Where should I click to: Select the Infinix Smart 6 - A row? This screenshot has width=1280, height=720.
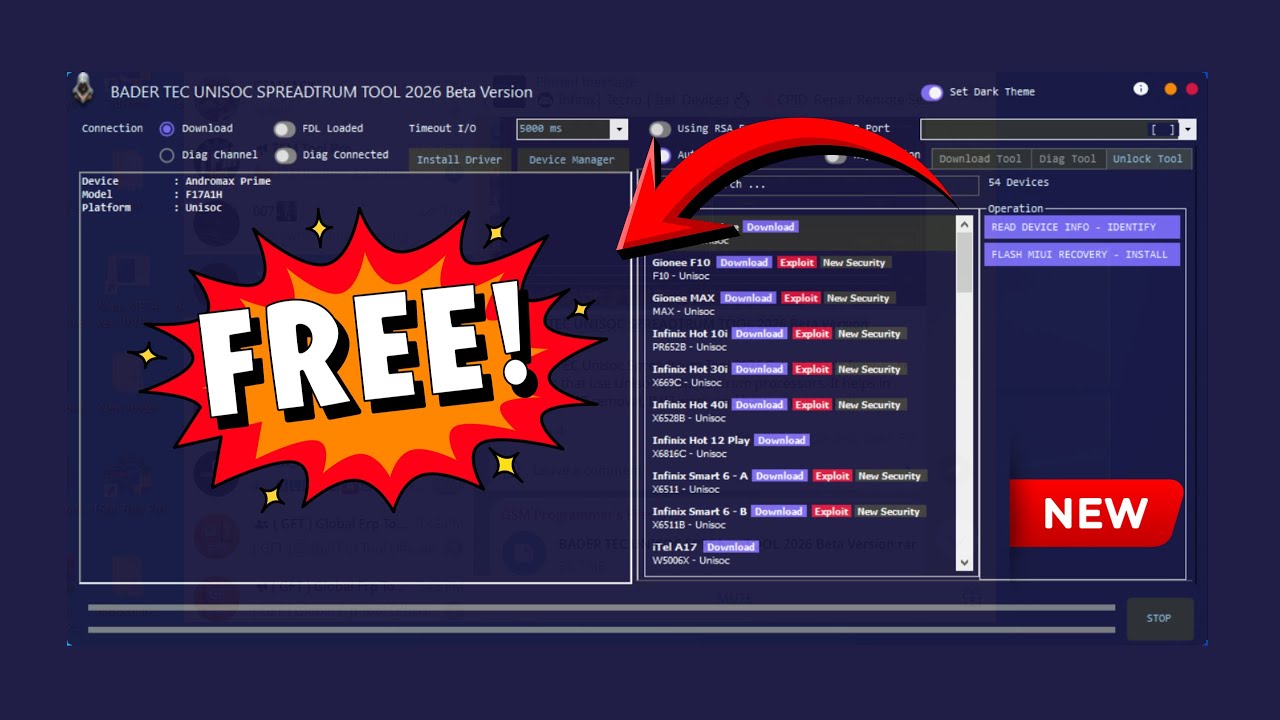(801, 482)
